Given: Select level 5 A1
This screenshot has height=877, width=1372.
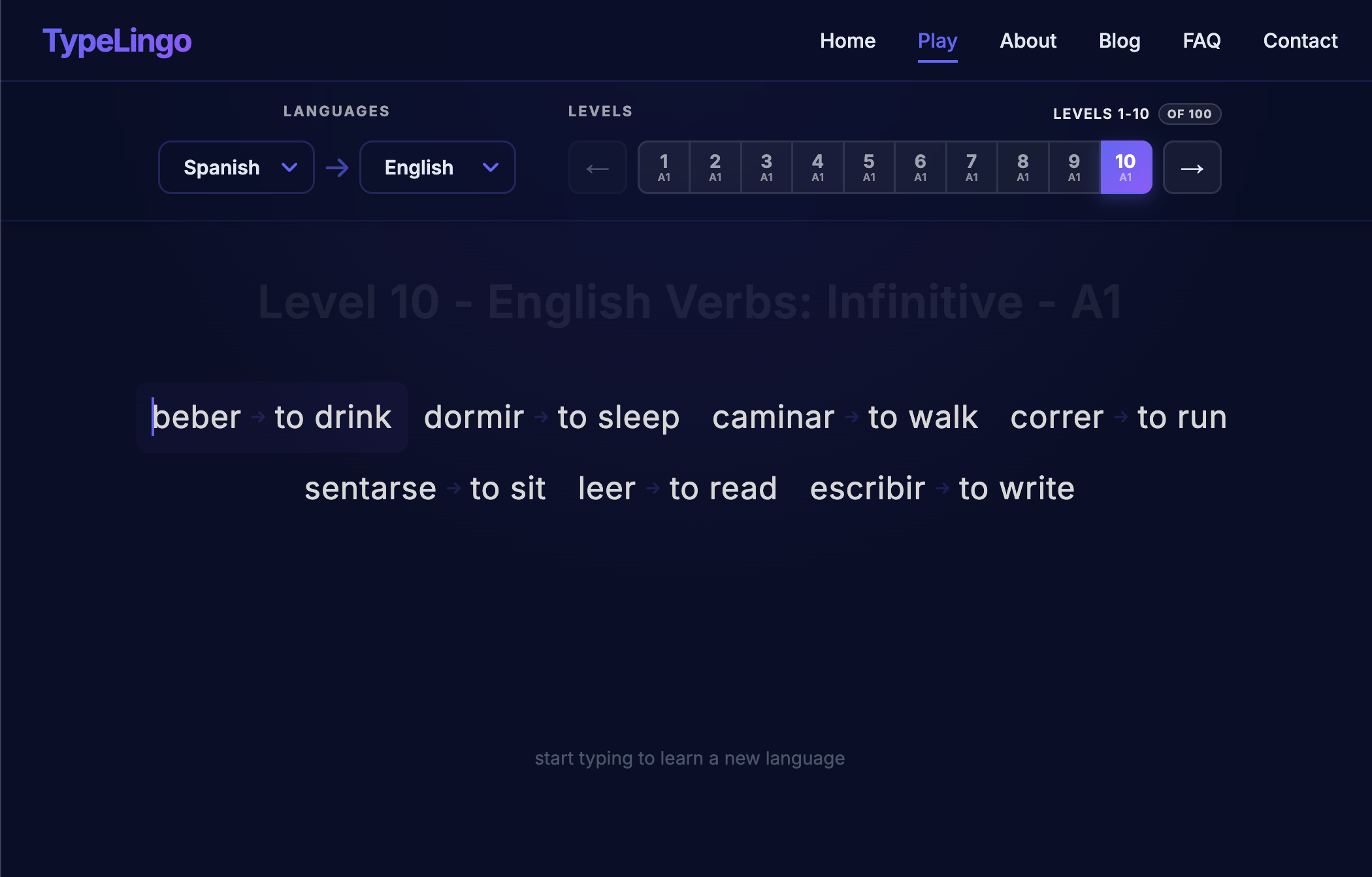Looking at the screenshot, I should [869, 168].
